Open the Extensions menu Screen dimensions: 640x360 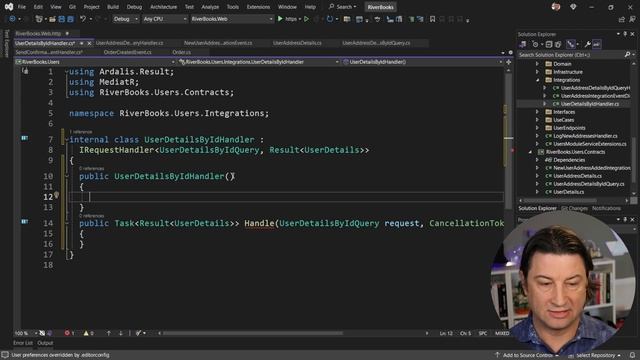coord(258,7)
